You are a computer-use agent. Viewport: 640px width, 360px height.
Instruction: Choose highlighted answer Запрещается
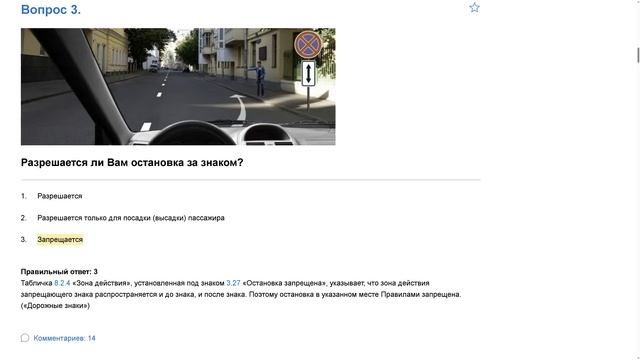60,240
